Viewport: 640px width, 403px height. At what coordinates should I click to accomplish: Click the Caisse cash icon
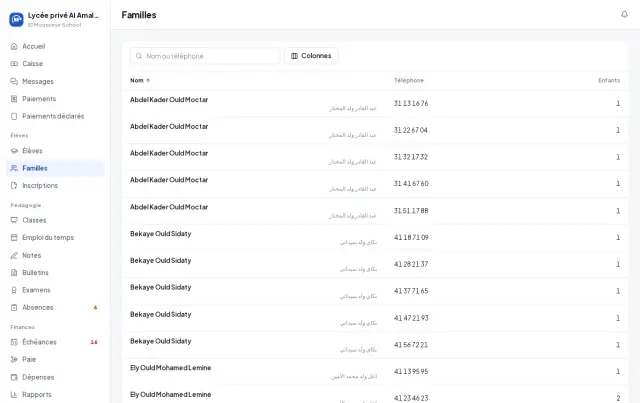pos(14,64)
